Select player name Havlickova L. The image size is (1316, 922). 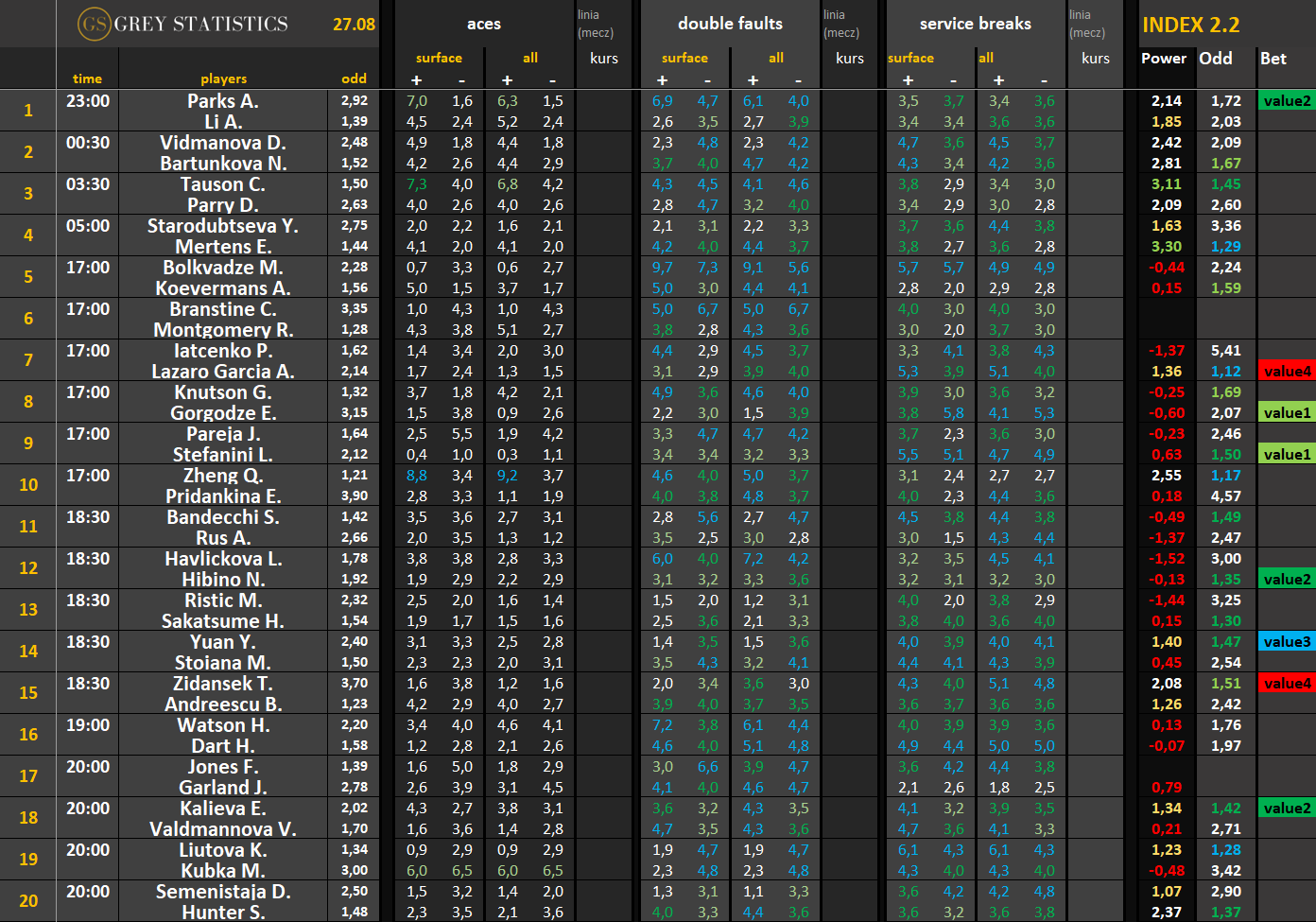coord(223,559)
